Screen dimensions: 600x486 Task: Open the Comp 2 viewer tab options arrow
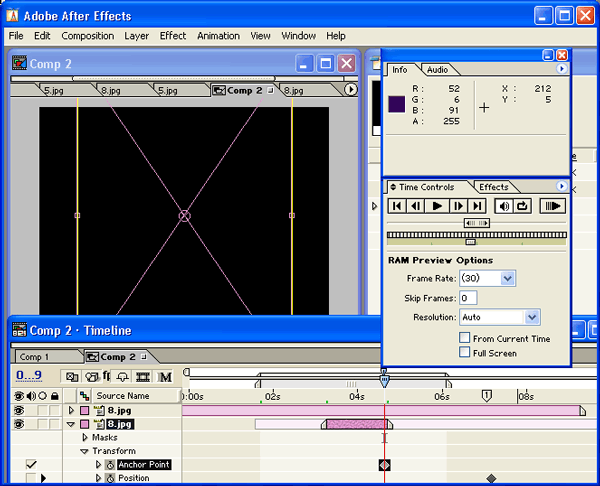click(x=350, y=90)
